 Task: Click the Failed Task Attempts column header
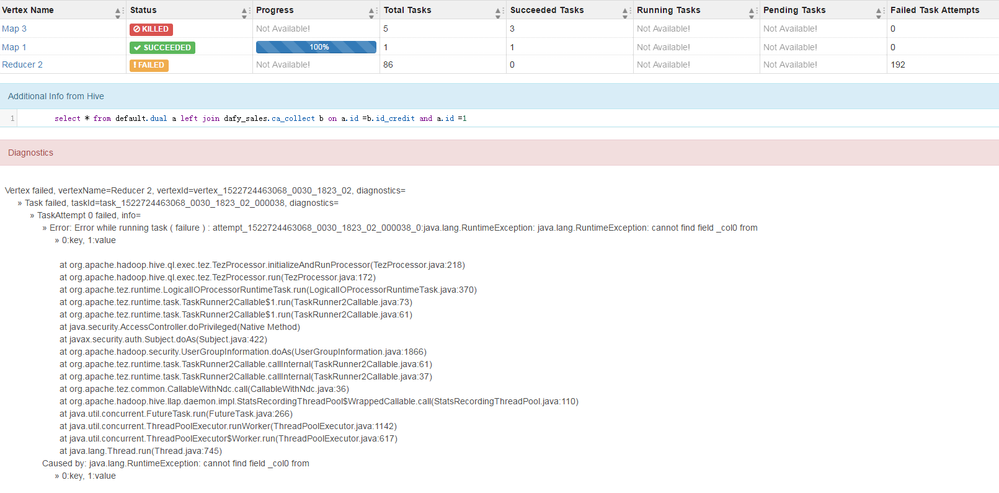point(935,10)
